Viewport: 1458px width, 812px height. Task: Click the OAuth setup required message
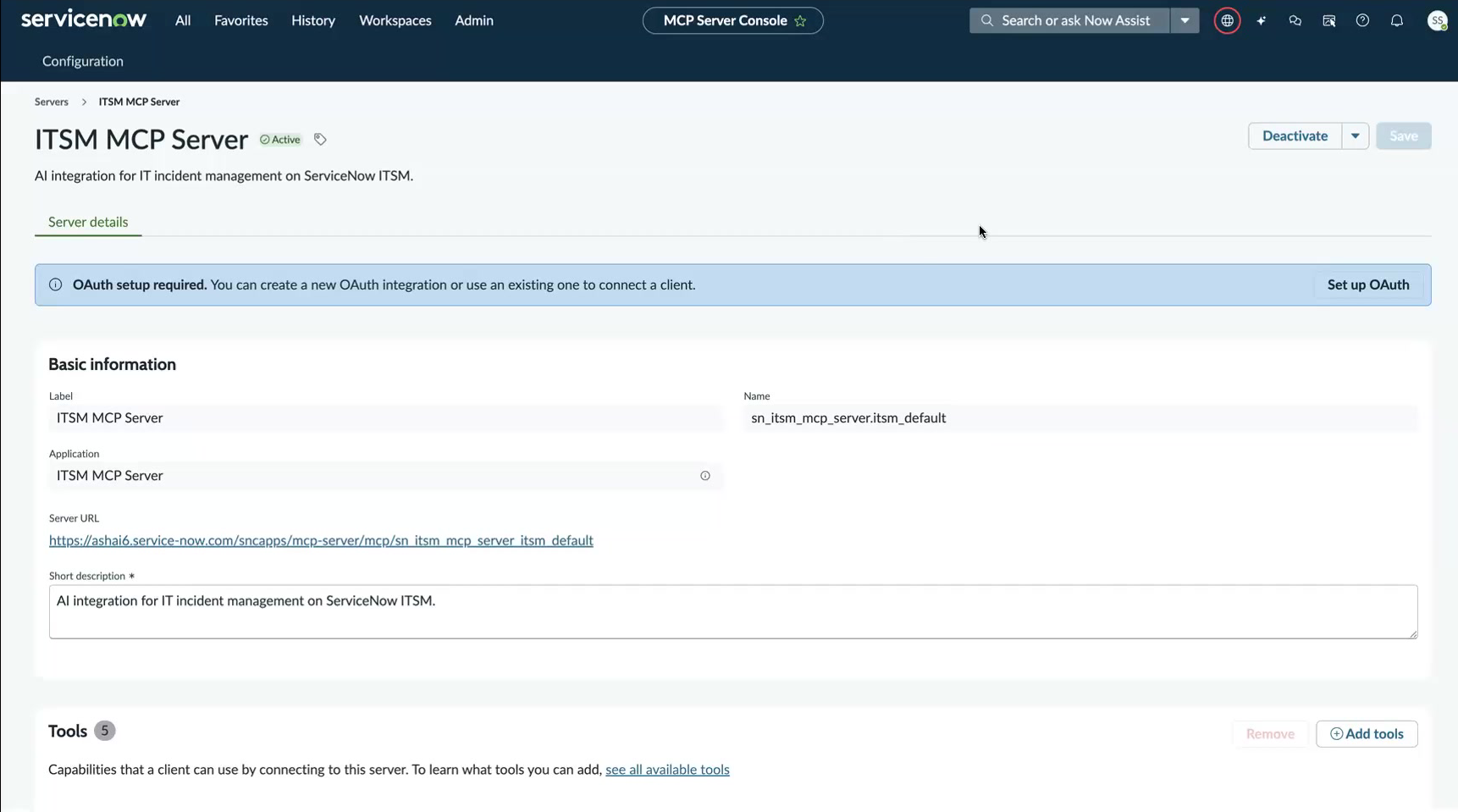[x=384, y=284]
